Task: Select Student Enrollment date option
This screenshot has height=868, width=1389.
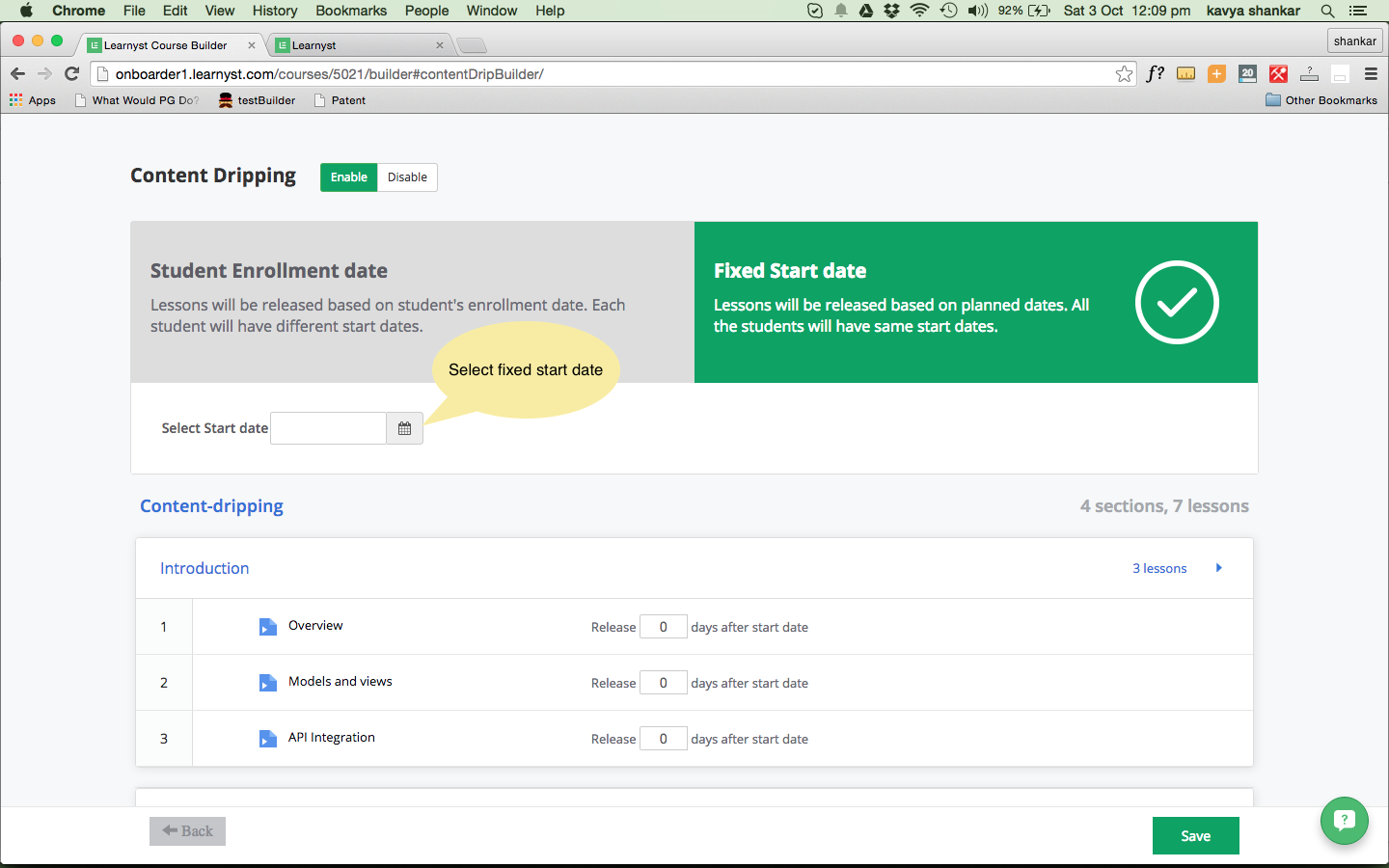Action: point(413,302)
